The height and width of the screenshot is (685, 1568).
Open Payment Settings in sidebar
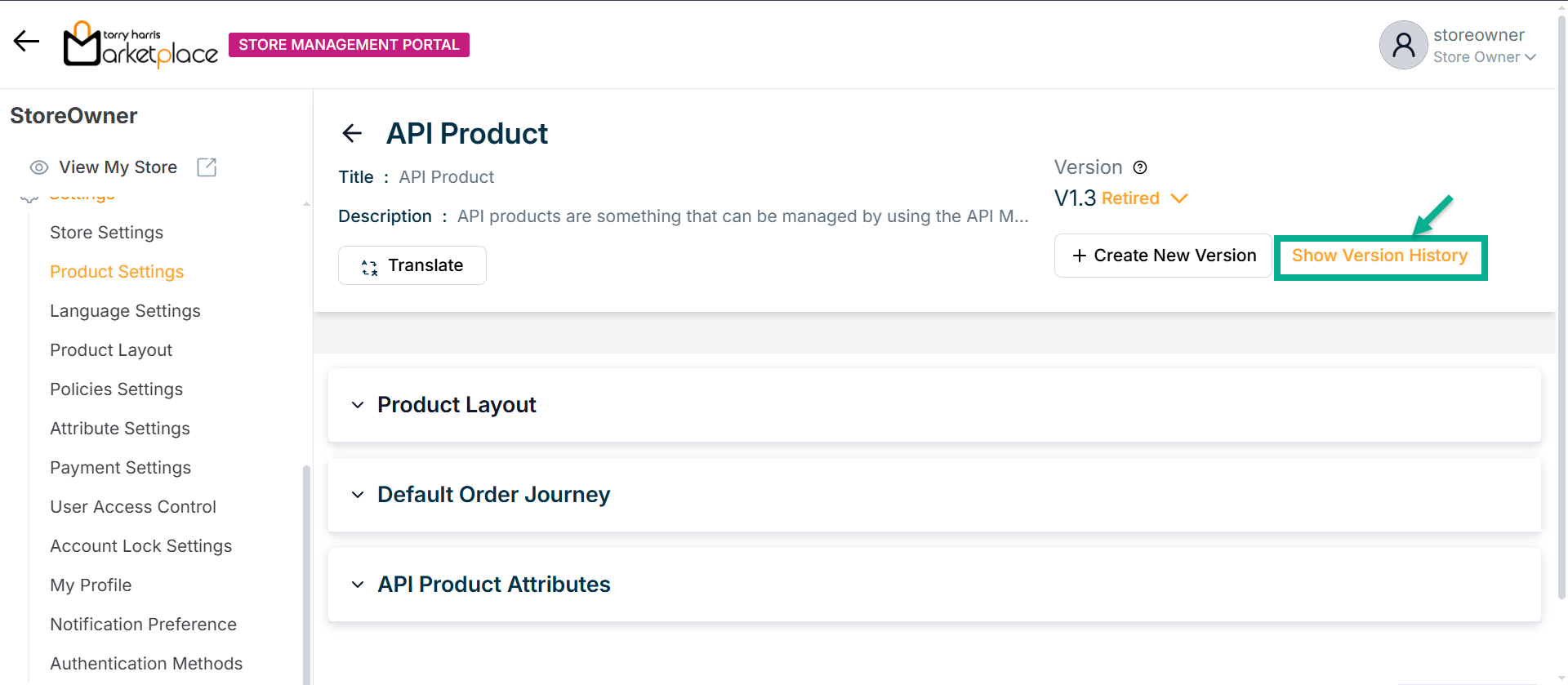pos(120,468)
